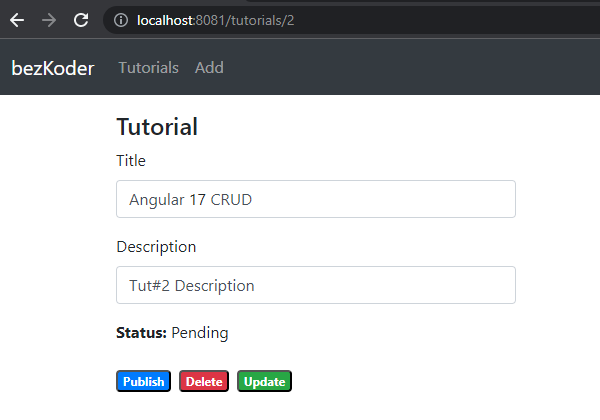Click the 'localhost' host text in address bar
Image resolution: width=600 pixels, height=420 pixels.
(x=165, y=20)
